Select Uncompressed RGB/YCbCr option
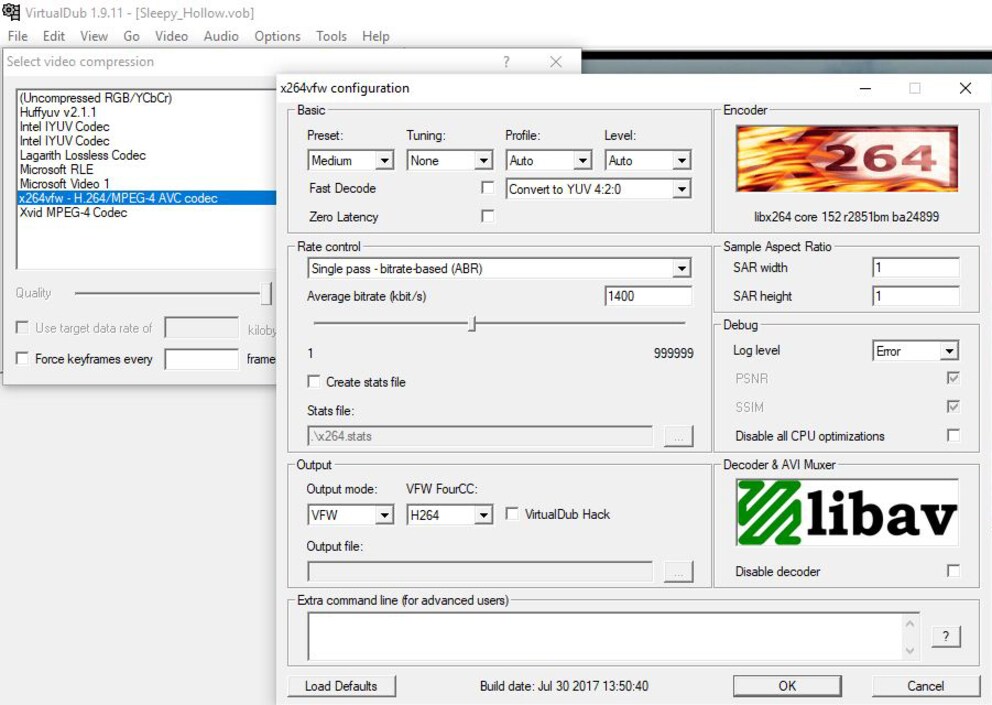 pos(96,97)
